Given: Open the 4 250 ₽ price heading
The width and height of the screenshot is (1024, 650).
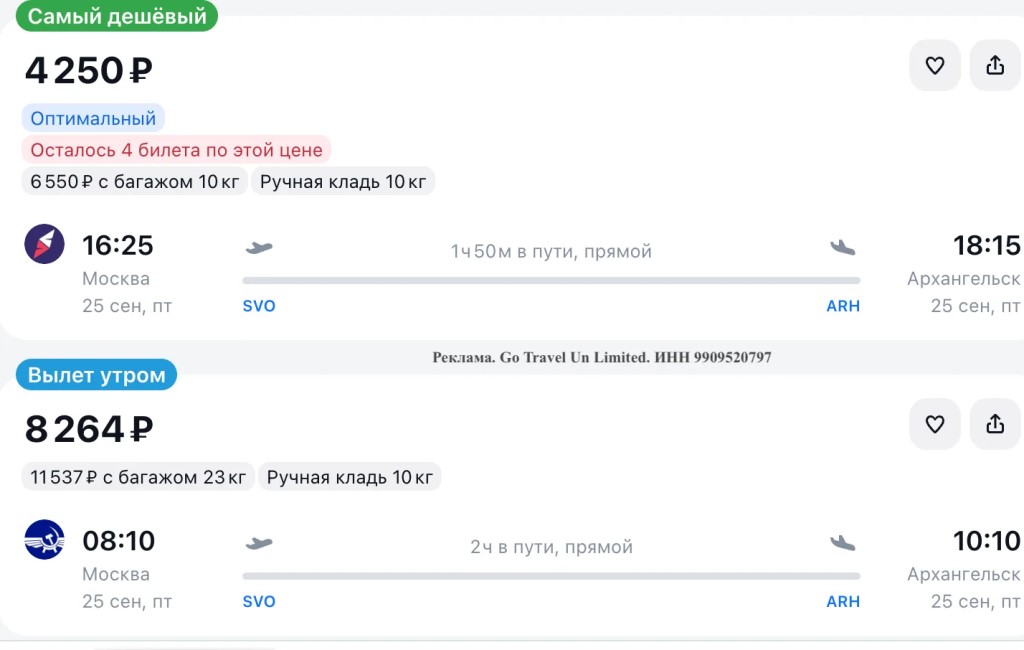Looking at the screenshot, I should (x=89, y=71).
